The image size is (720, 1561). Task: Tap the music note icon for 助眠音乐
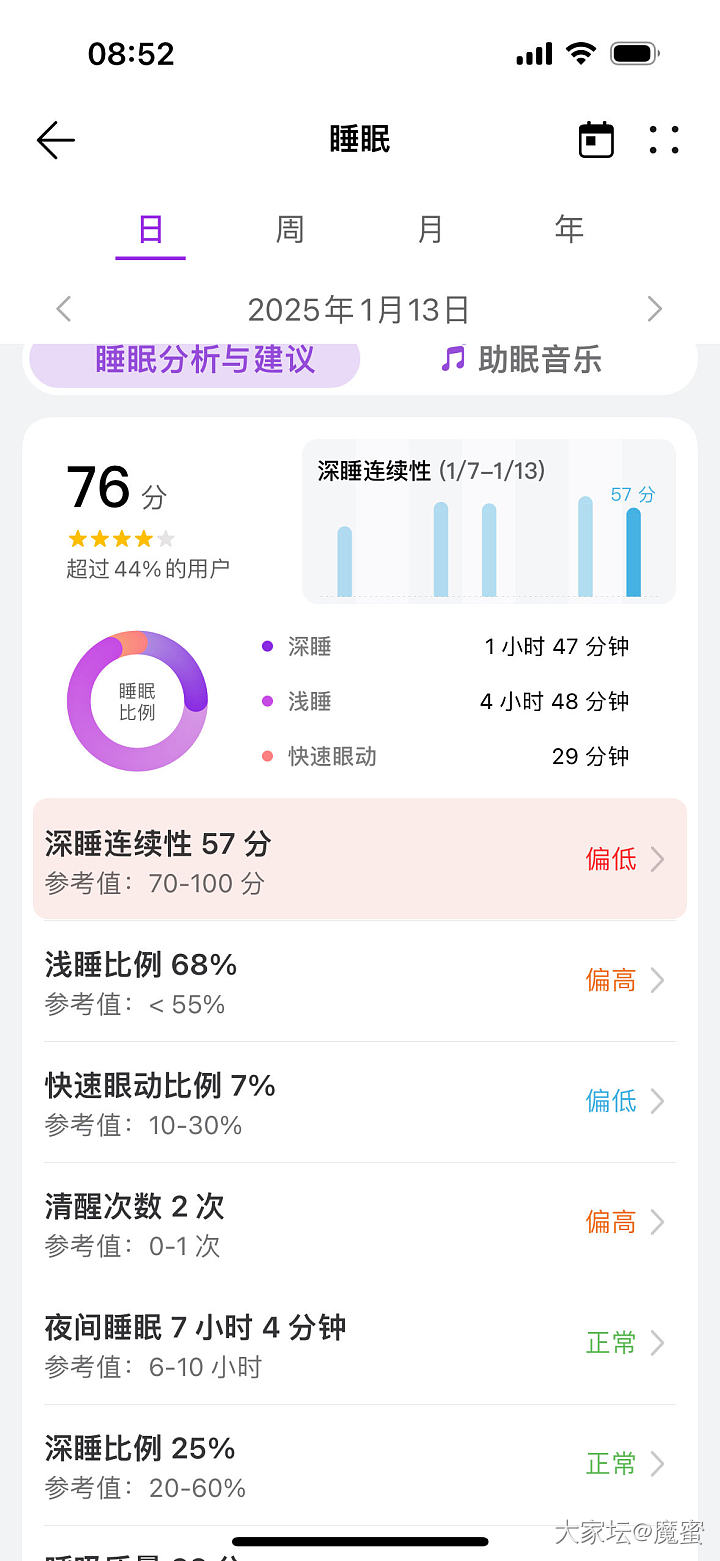click(453, 359)
